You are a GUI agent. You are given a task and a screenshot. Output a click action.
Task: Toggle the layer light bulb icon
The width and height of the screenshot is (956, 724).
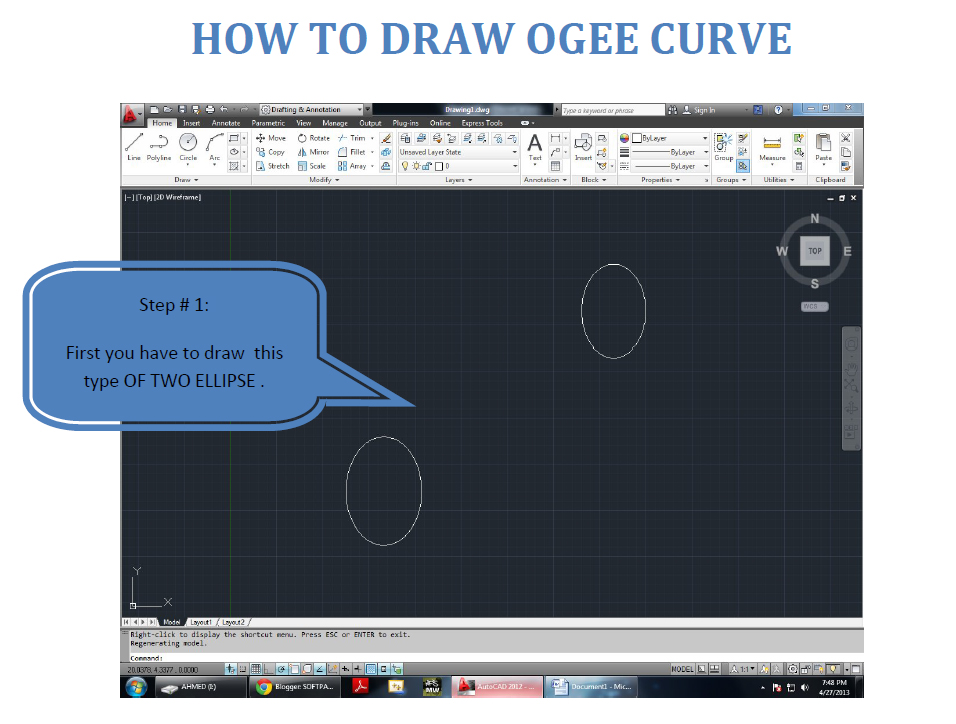click(405, 164)
